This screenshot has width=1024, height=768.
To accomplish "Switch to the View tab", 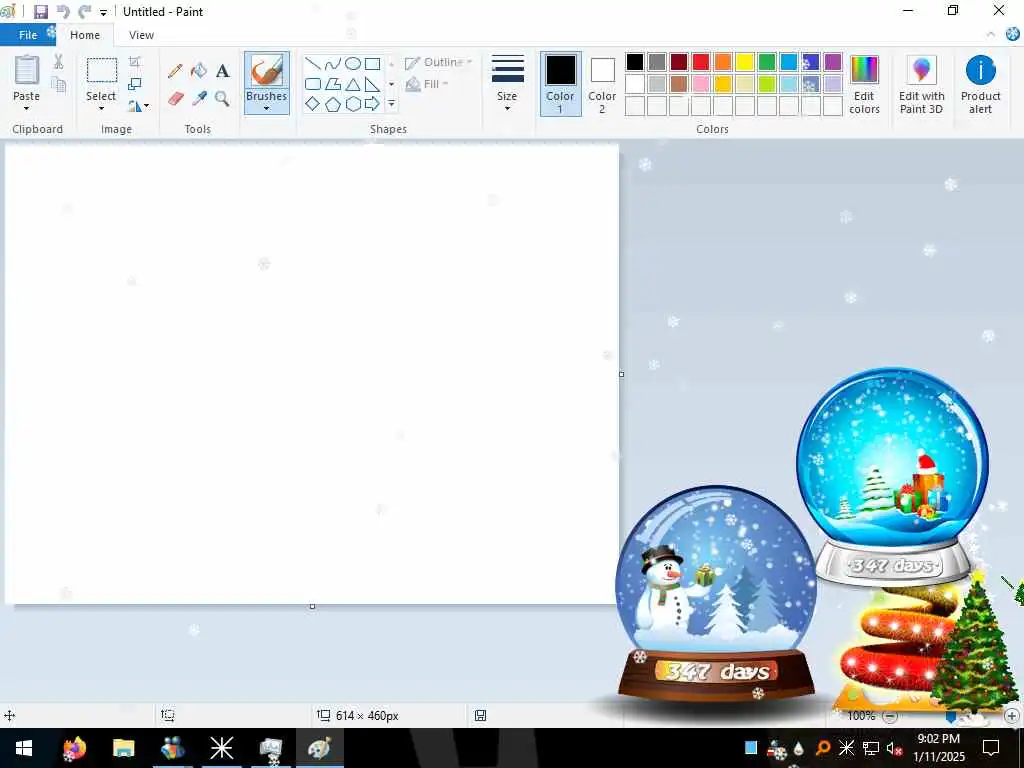I will coord(141,35).
